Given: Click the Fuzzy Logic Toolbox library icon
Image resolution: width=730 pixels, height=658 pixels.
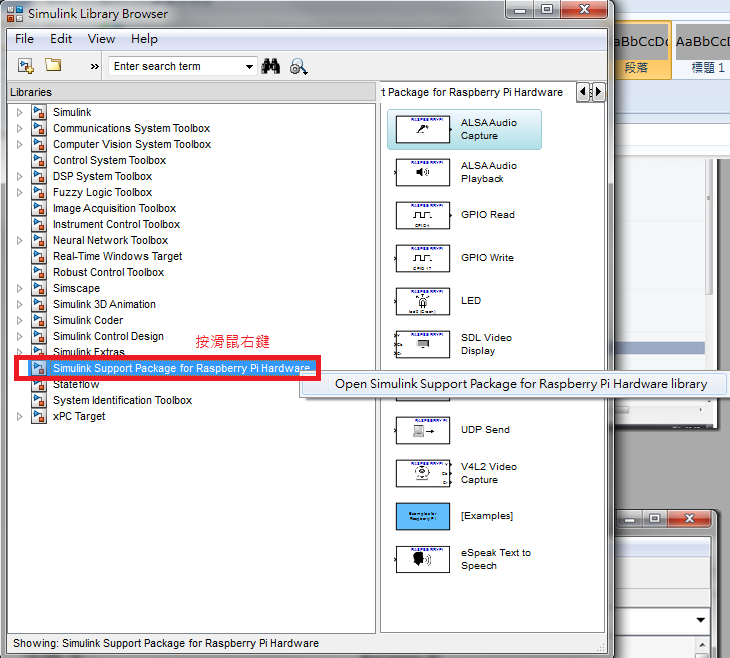Looking at the screenshot, I should click(x=39, y=192).
